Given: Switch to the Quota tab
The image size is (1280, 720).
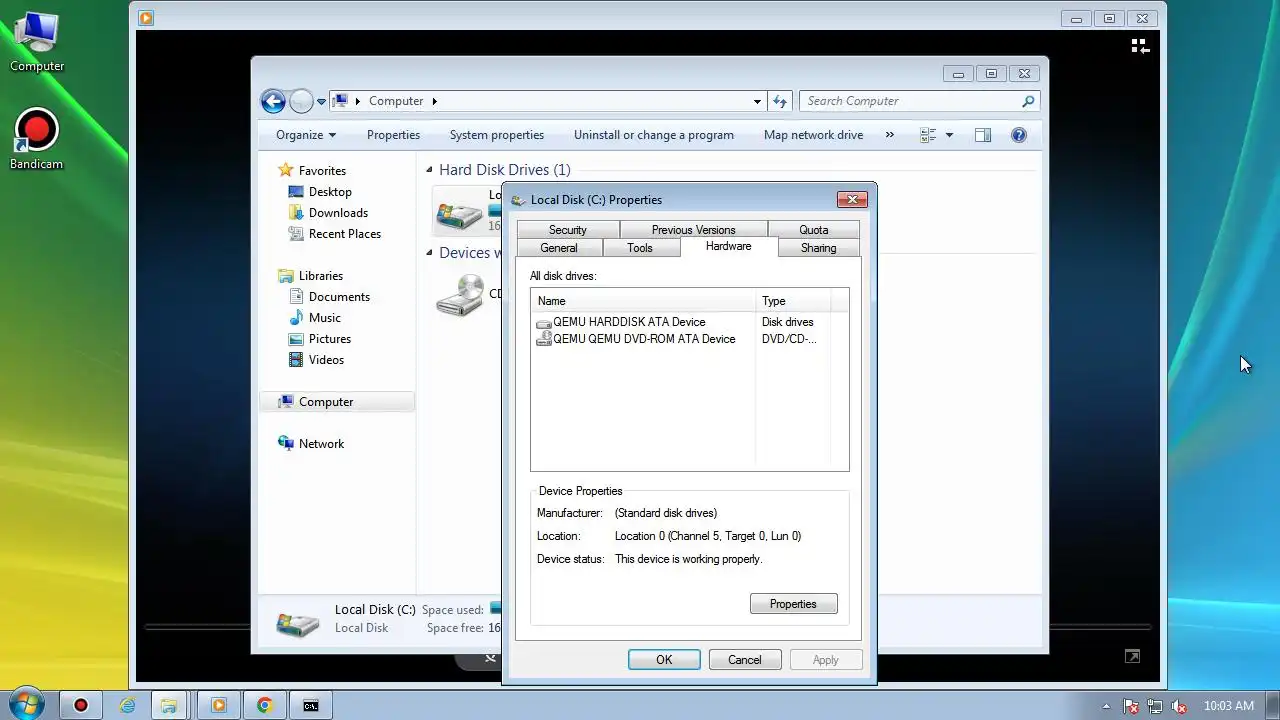Looking at the screenshot, I should point(813,230).
